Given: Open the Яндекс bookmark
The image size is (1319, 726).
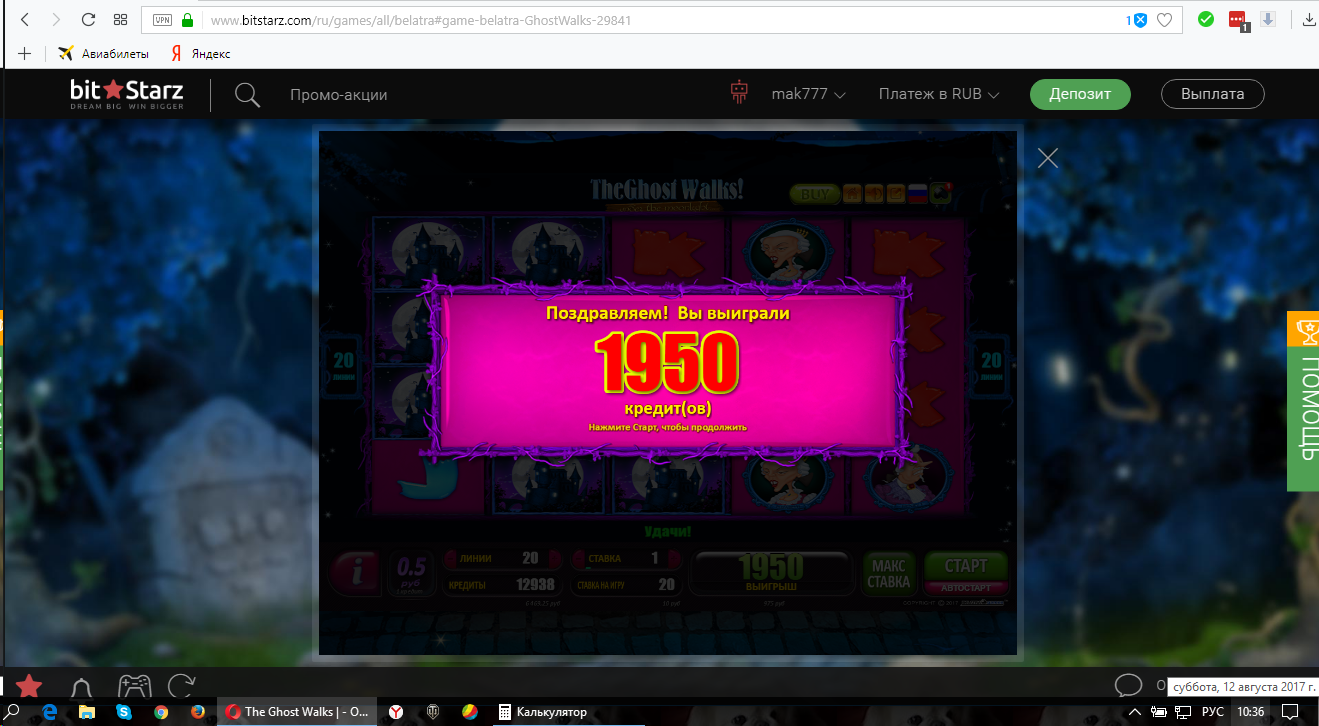Looking at the screenshot, I should (x=201, y=54).
